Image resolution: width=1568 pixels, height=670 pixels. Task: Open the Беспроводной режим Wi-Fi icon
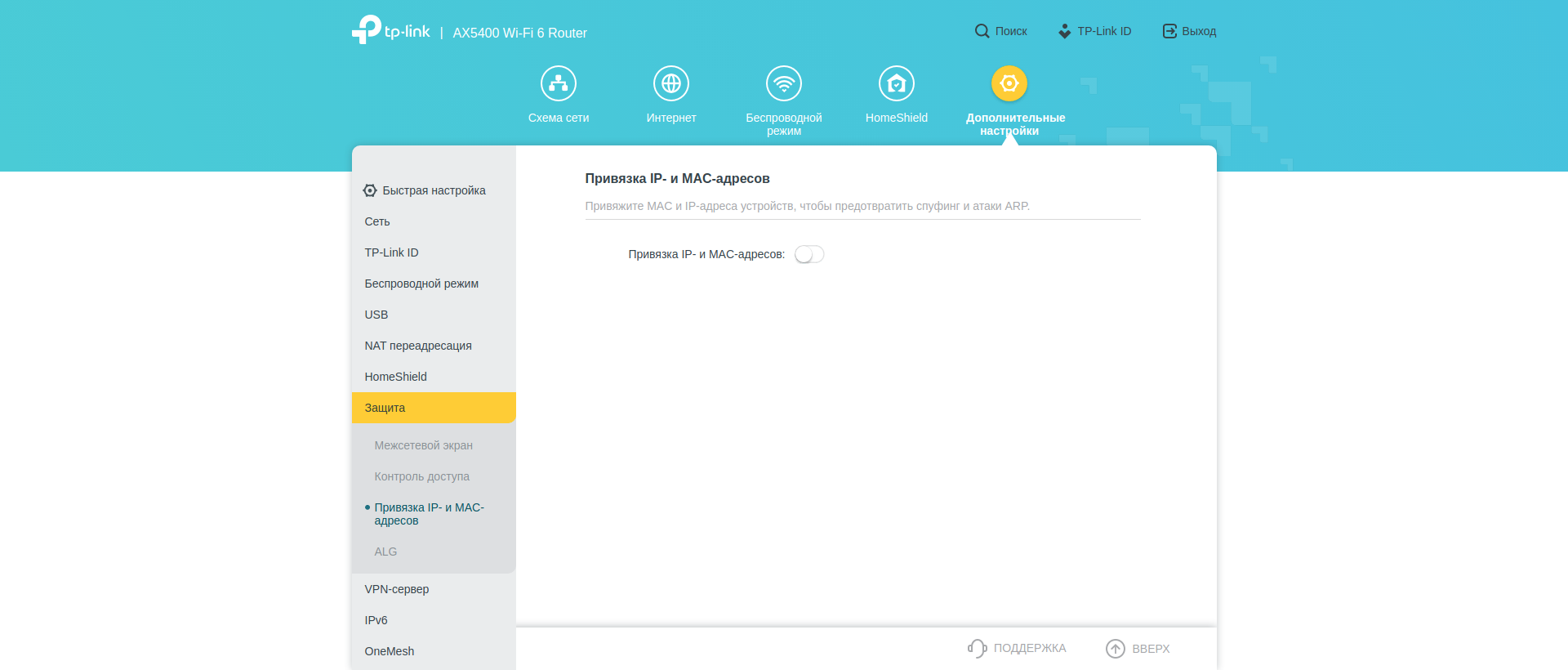coord(783,83)
